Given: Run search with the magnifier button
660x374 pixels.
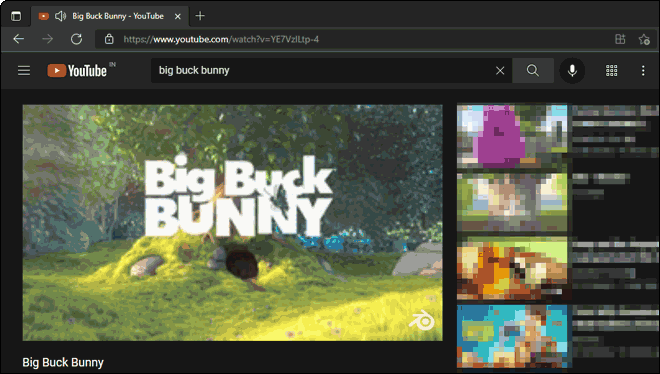Looking at the screenshot, I should click(x=533, y=70).
